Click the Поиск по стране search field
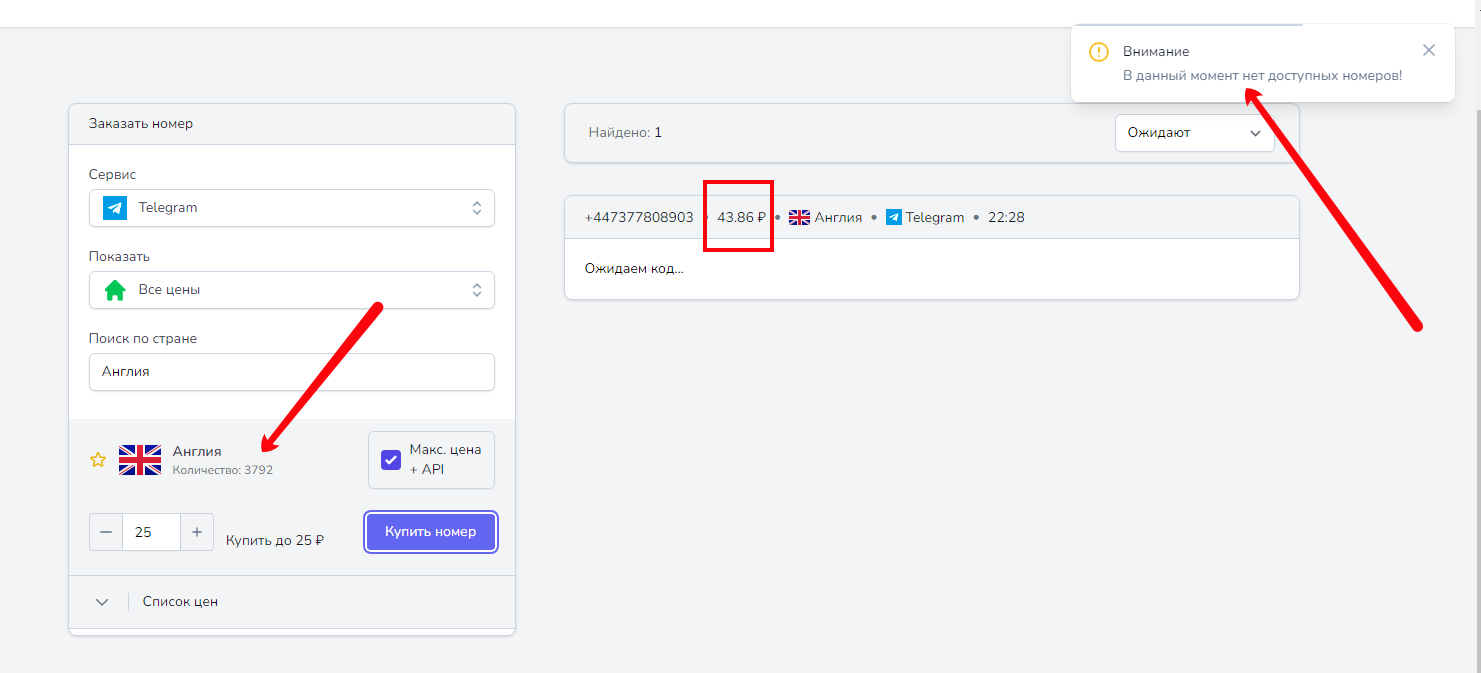The height and width of the screenshot is (673, 1481). tap(291, 372)
